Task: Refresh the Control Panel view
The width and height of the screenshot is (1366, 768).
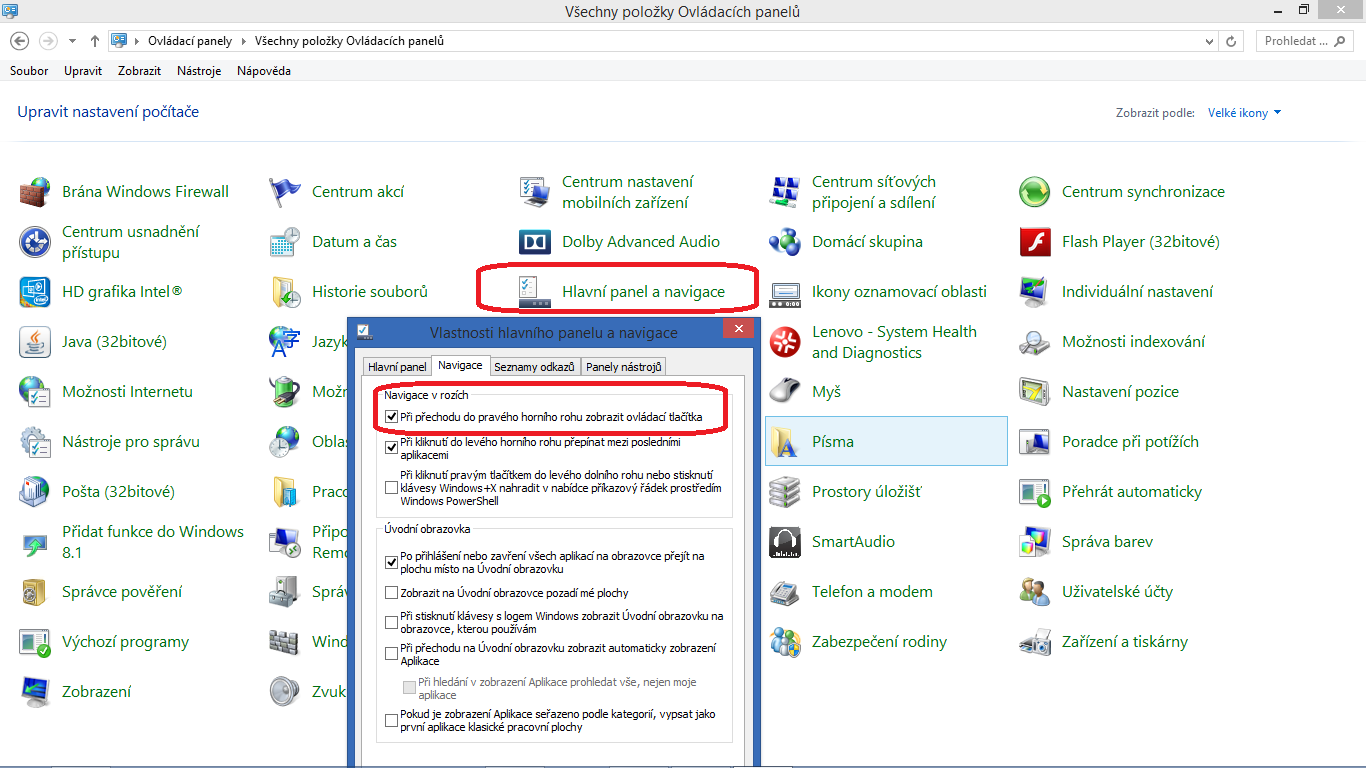Action: point(1232,41)
